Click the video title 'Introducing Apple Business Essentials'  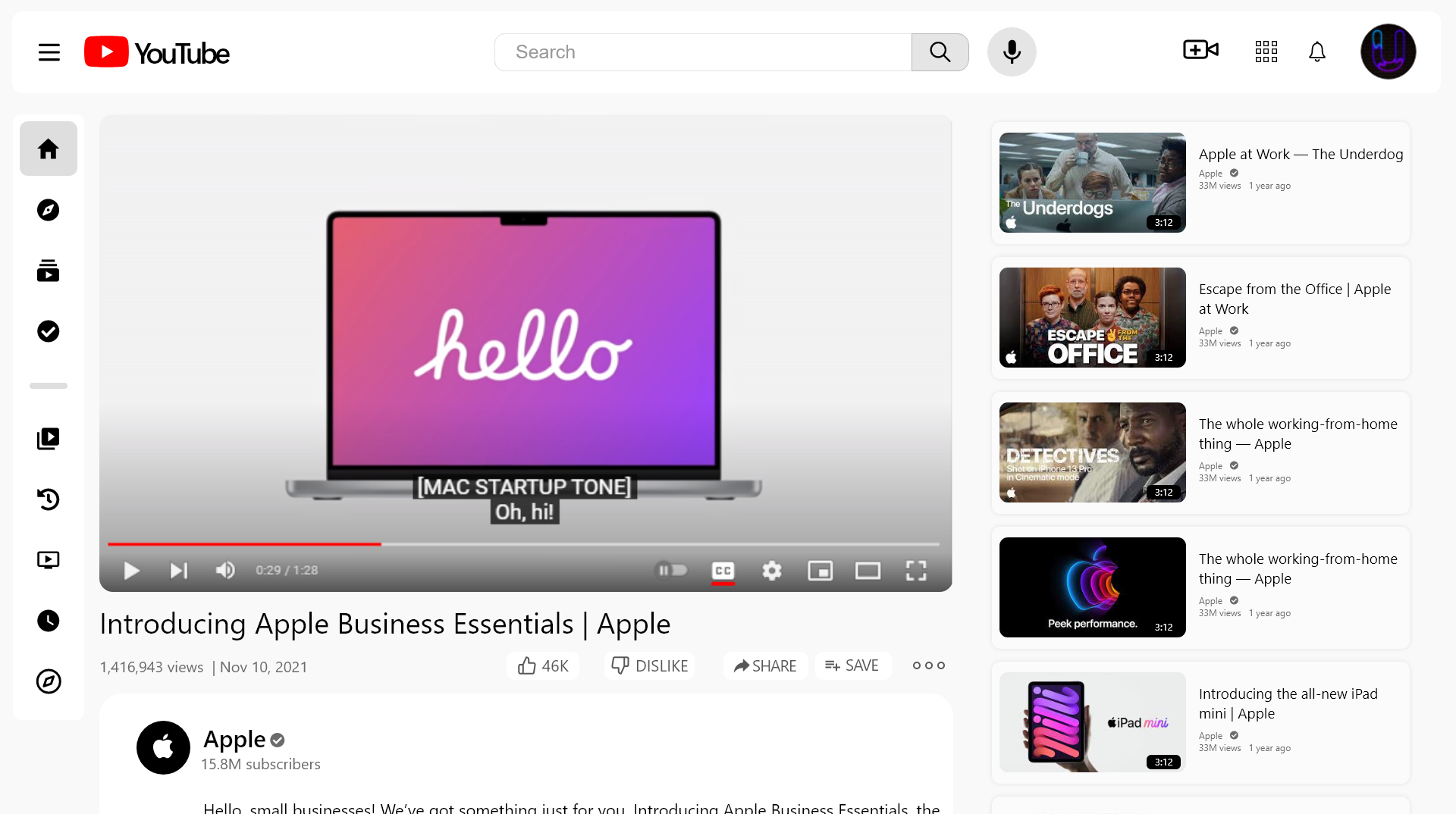tap(385, 624)
